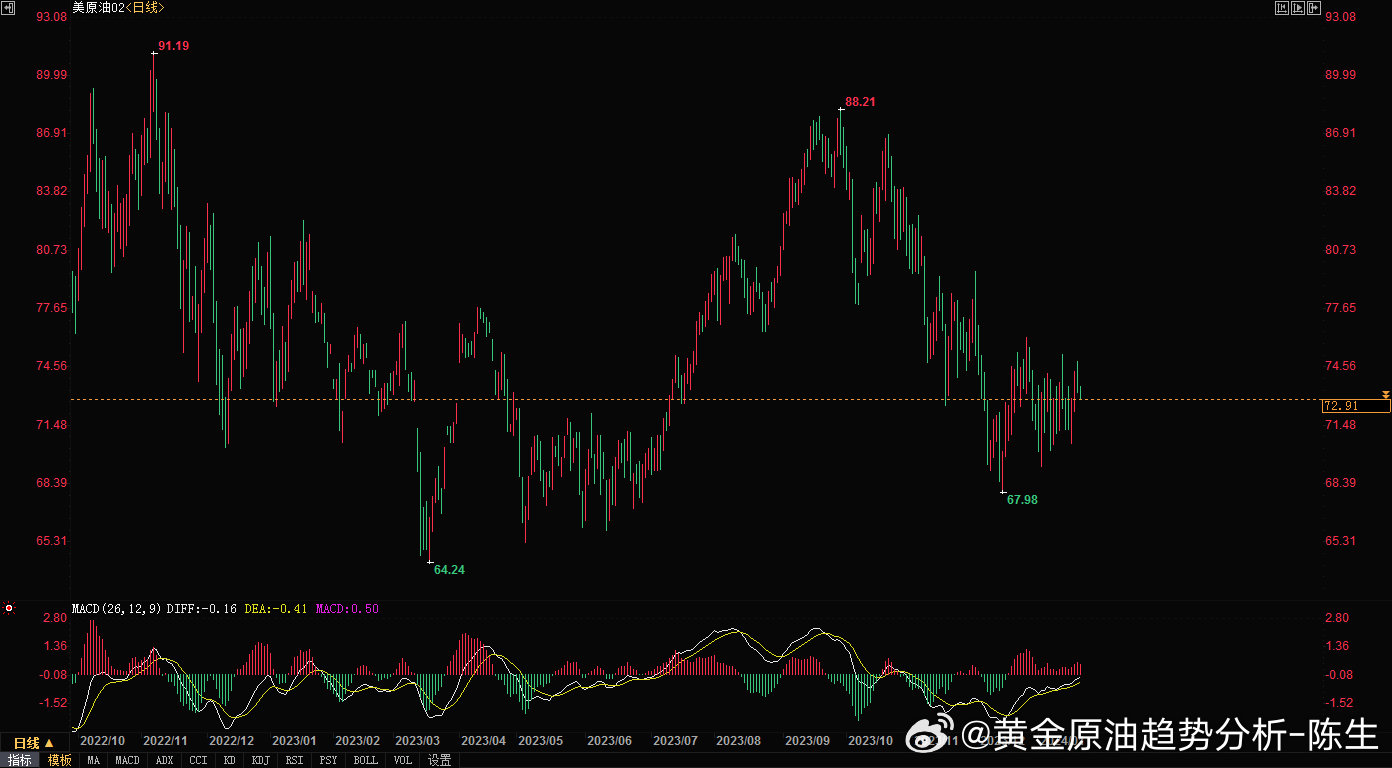Click the red MACD indicator dot icon
Viewport: 1392px width, 768px height.
click(x=9, y=607)
